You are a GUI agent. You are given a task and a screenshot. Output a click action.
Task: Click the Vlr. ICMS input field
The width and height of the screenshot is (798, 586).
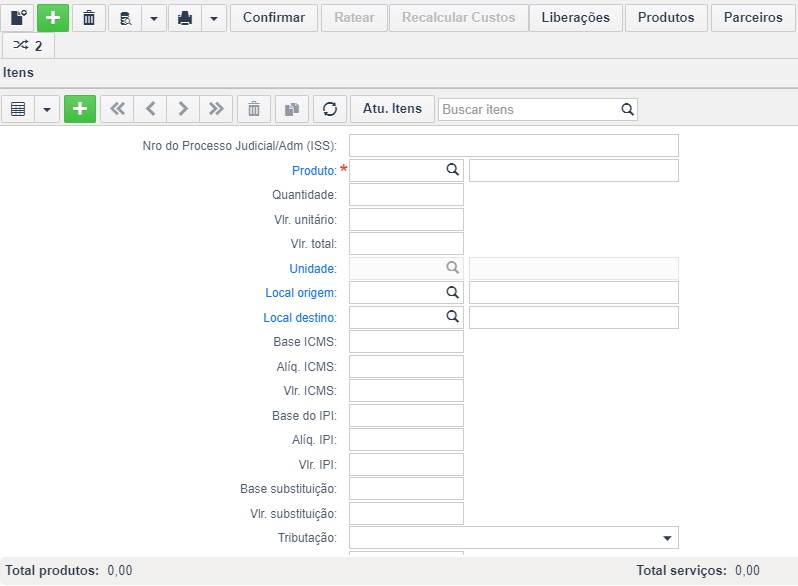click(x=406, y=390)
